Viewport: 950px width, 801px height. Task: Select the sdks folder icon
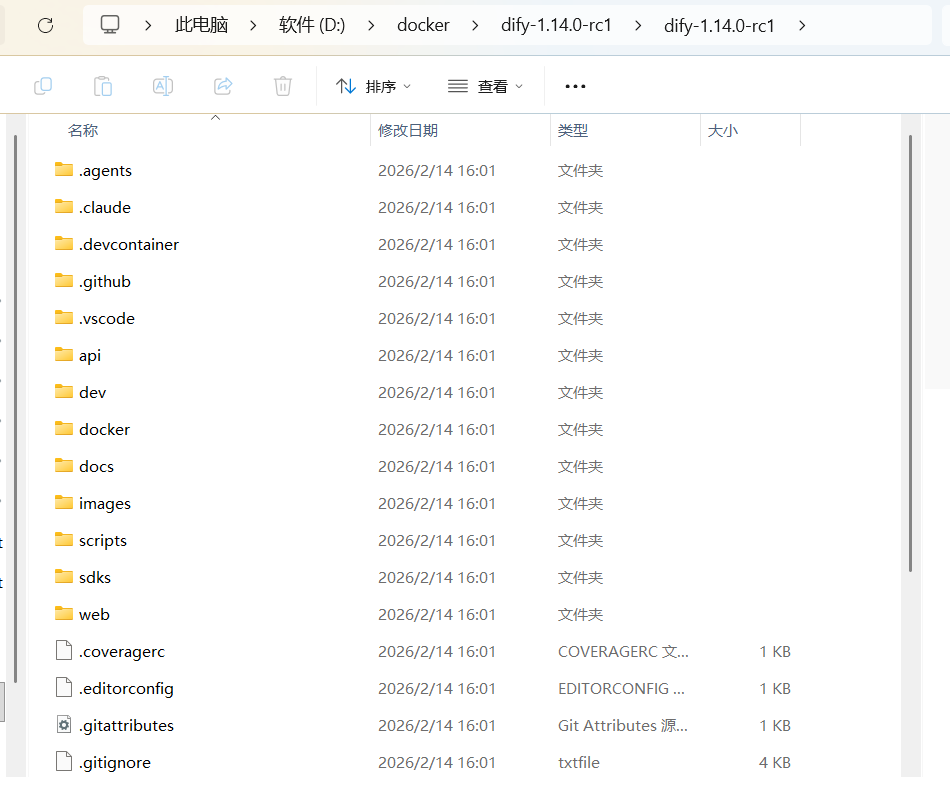point(64,576)
